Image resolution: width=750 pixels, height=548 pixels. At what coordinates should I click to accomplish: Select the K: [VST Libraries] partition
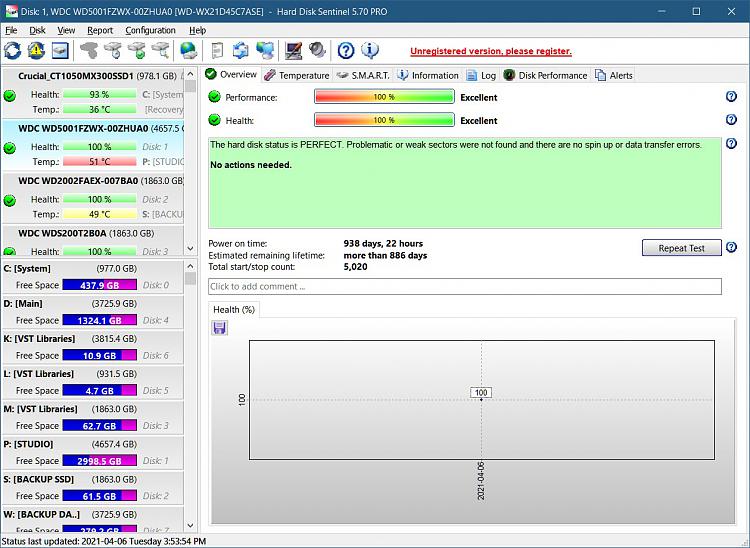[x=93, y=347]
